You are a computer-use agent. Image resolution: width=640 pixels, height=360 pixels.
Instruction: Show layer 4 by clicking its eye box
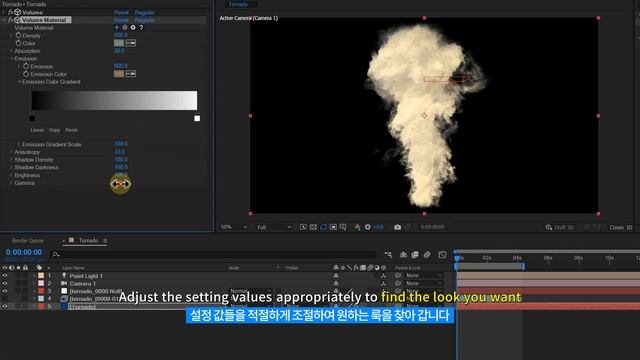(4, 298)
